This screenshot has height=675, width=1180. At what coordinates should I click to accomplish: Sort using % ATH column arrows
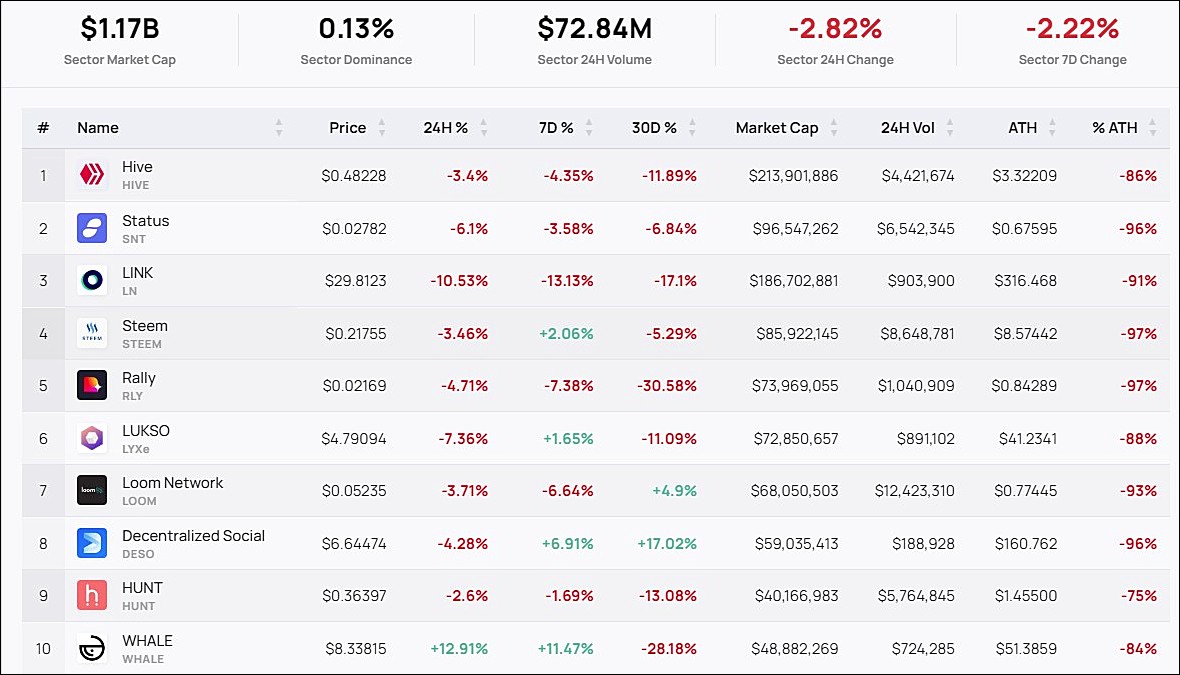pos(1152,128)
